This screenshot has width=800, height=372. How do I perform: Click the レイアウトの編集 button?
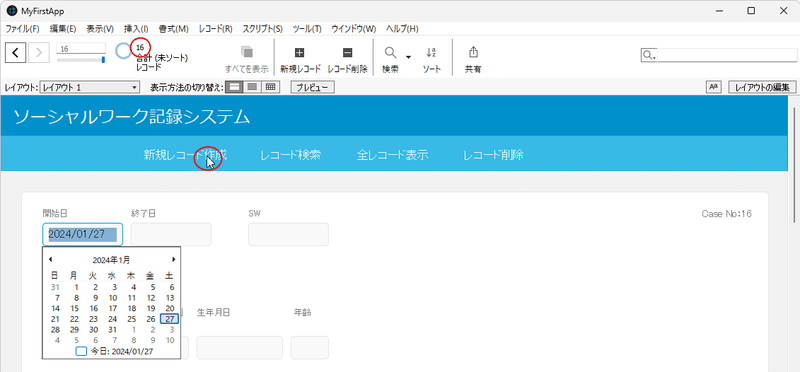(x=762, y=88)
